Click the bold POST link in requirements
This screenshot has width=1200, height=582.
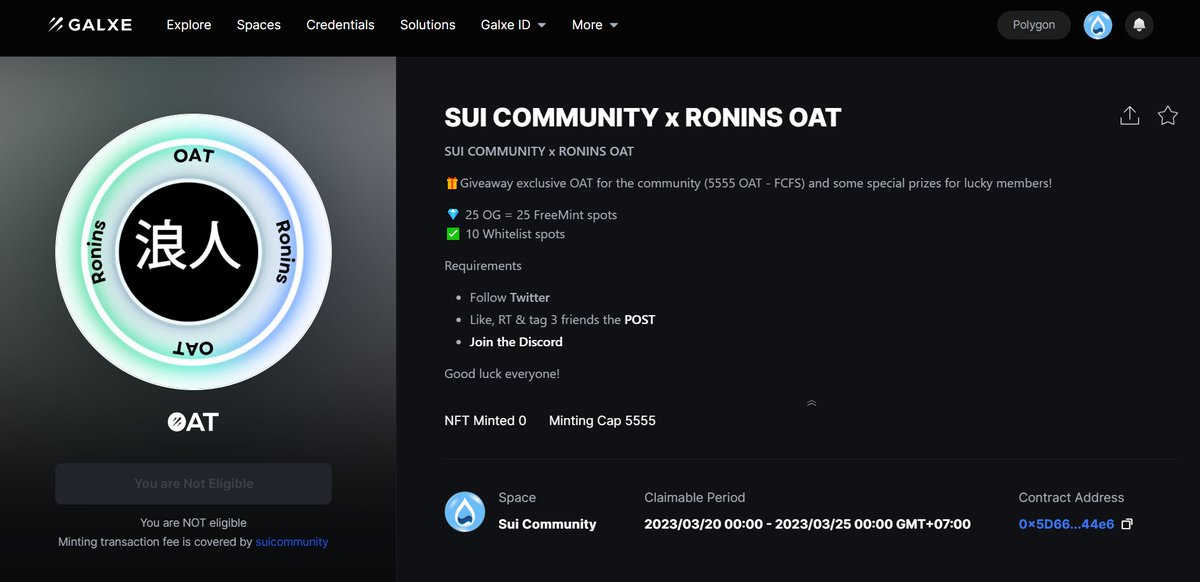(641, 319)
